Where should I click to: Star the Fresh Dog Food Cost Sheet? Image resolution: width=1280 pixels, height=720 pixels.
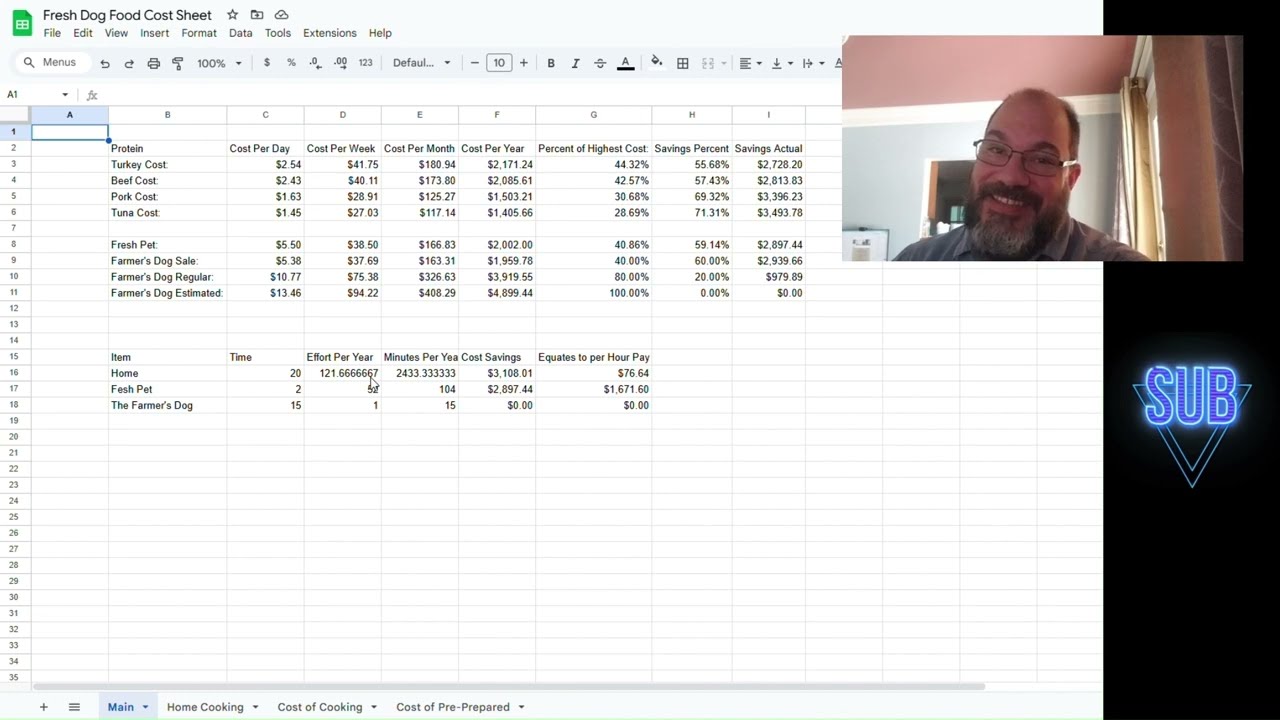[232, 15]
